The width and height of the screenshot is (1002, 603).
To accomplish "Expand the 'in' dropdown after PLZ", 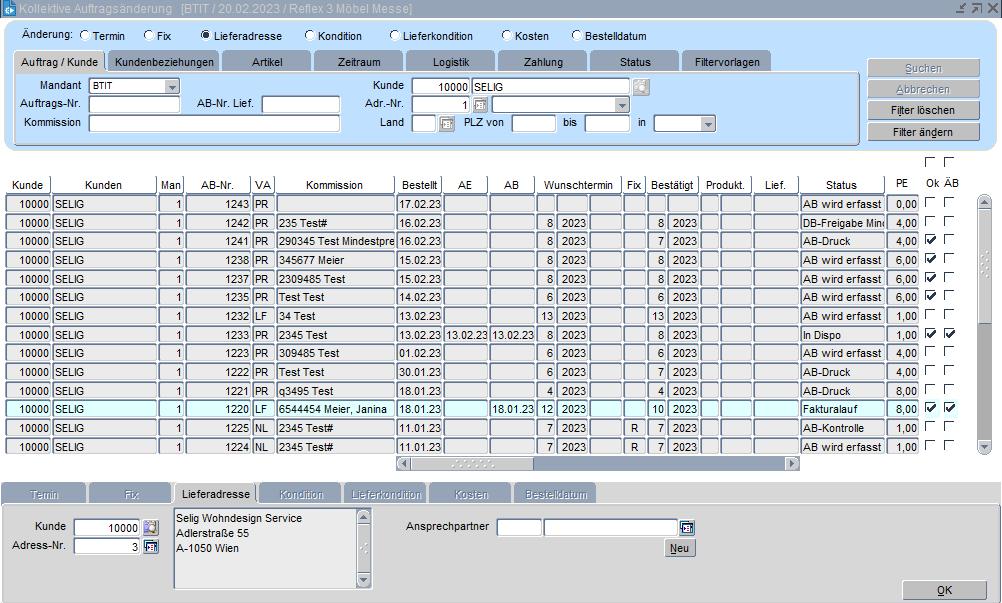I will point(708,124).
